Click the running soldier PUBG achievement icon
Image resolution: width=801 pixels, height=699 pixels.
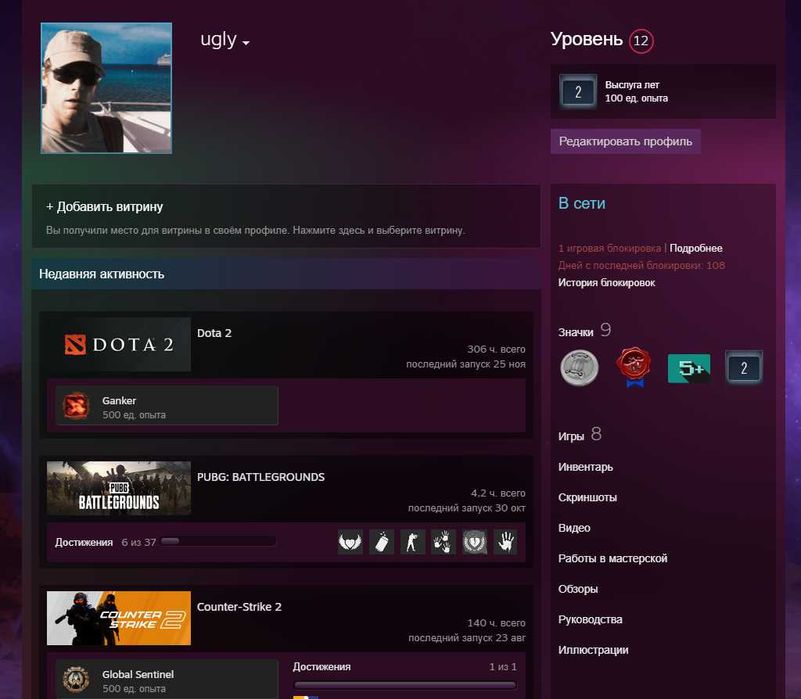pyautogui.click(x=412, y=542)
